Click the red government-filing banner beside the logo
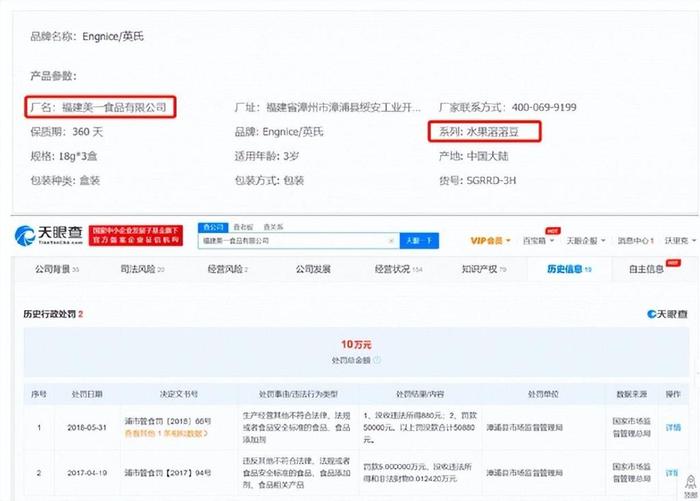 point(136,235)
